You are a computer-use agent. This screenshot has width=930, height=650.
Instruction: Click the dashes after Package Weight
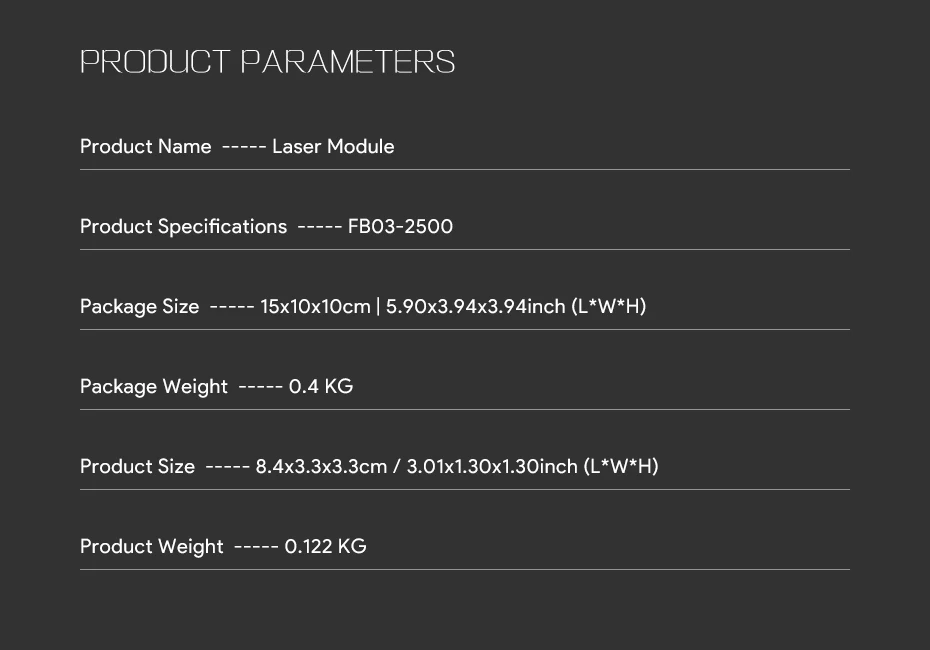tap(260, 387)
